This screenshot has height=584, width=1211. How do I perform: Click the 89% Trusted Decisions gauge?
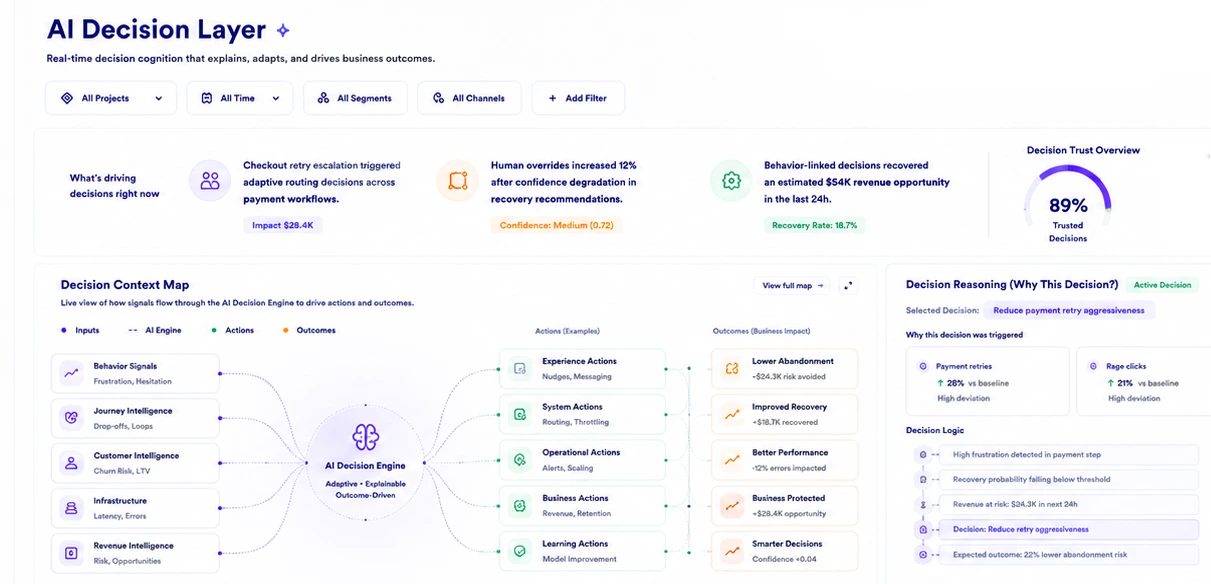coord(1068,205)
